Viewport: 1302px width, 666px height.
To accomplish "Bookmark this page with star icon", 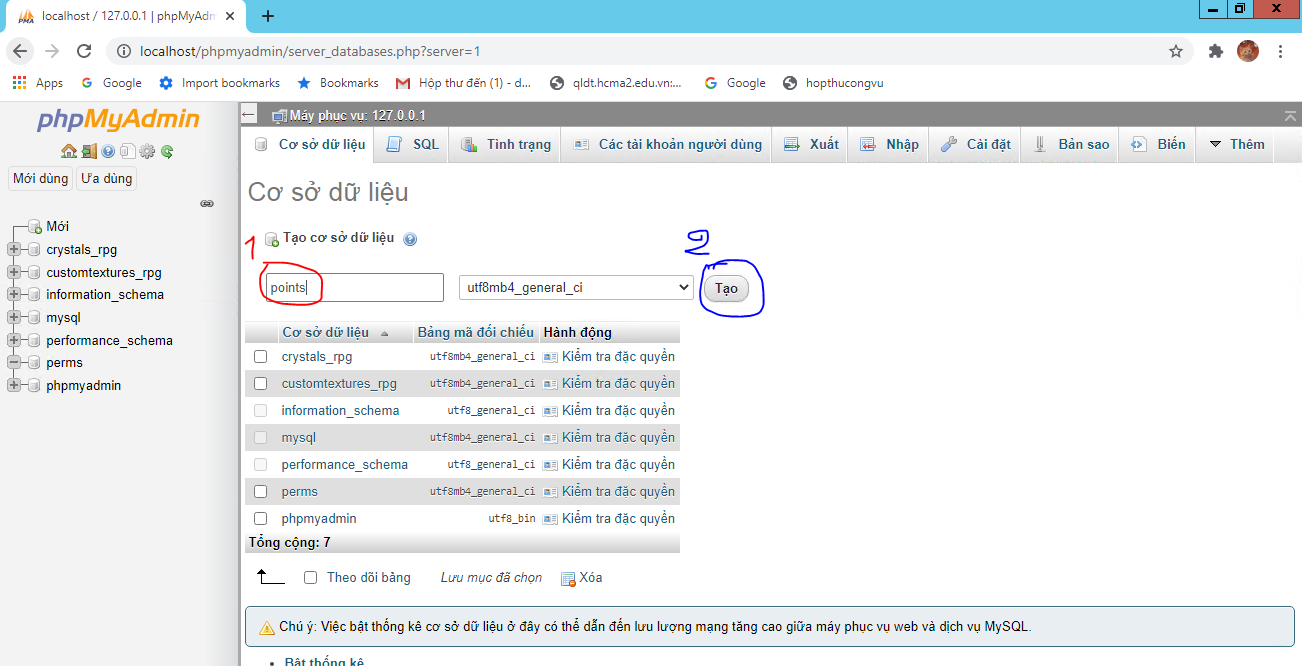I will click(x=1176, y=51).
